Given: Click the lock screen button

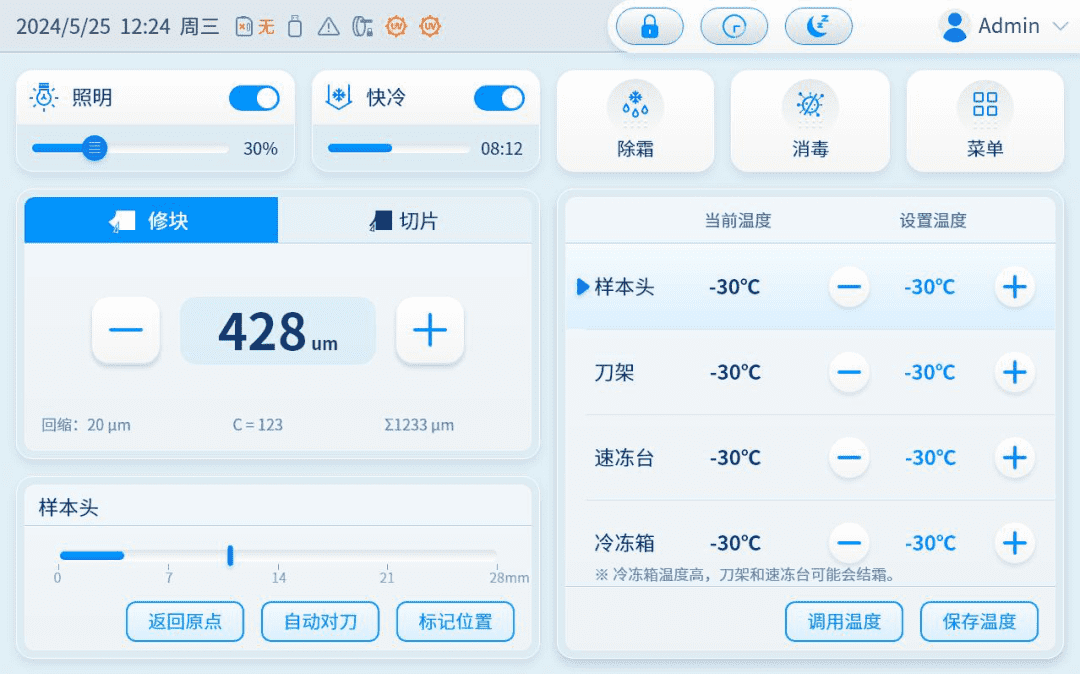Looking at the screenshot, I should 650,27.
